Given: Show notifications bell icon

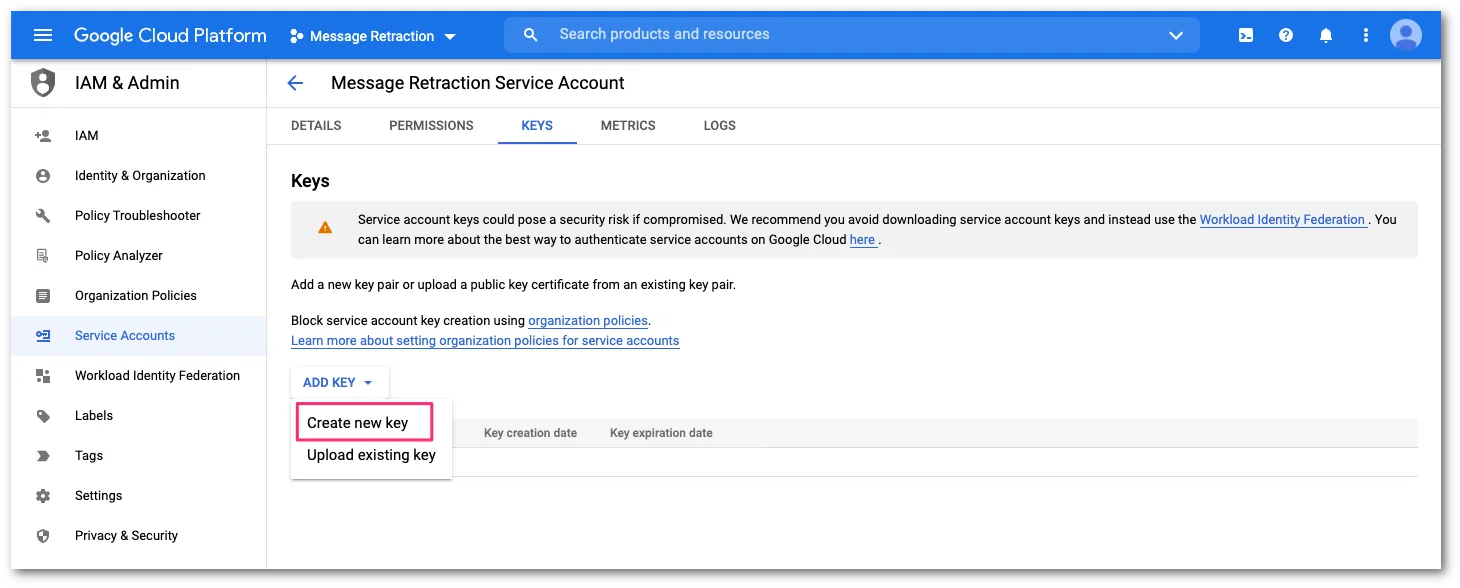Looking at the screenshot, I should point(1326,35).
